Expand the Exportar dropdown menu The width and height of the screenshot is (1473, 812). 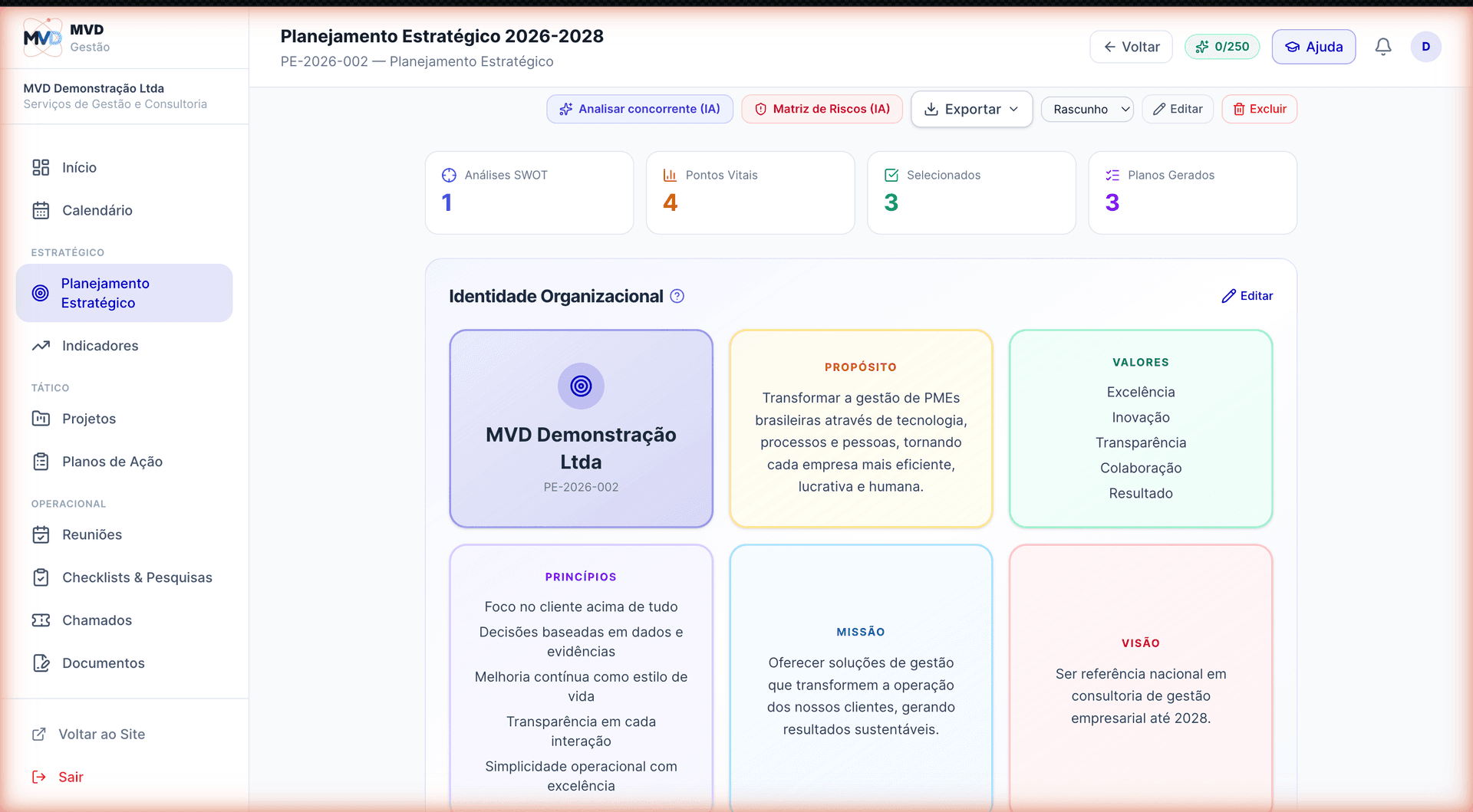tap(972, 109)
